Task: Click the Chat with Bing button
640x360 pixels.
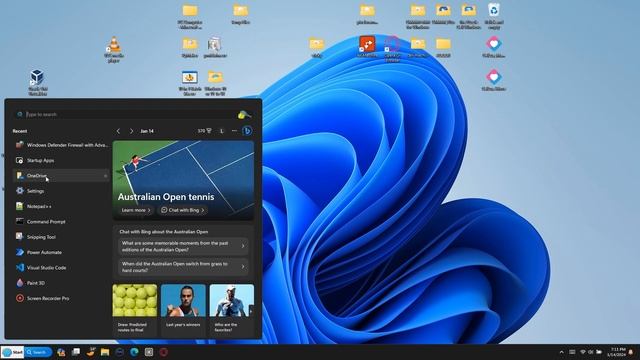Action: [x=182, y=210]
